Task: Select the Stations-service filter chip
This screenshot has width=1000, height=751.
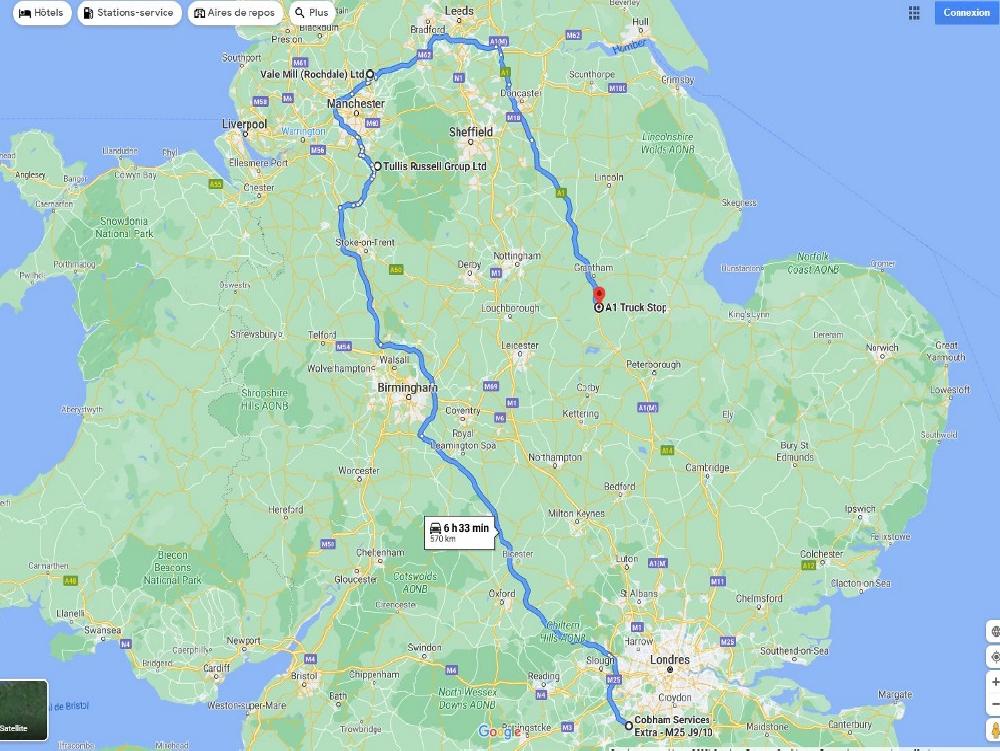Action: [x=129, y=13]
